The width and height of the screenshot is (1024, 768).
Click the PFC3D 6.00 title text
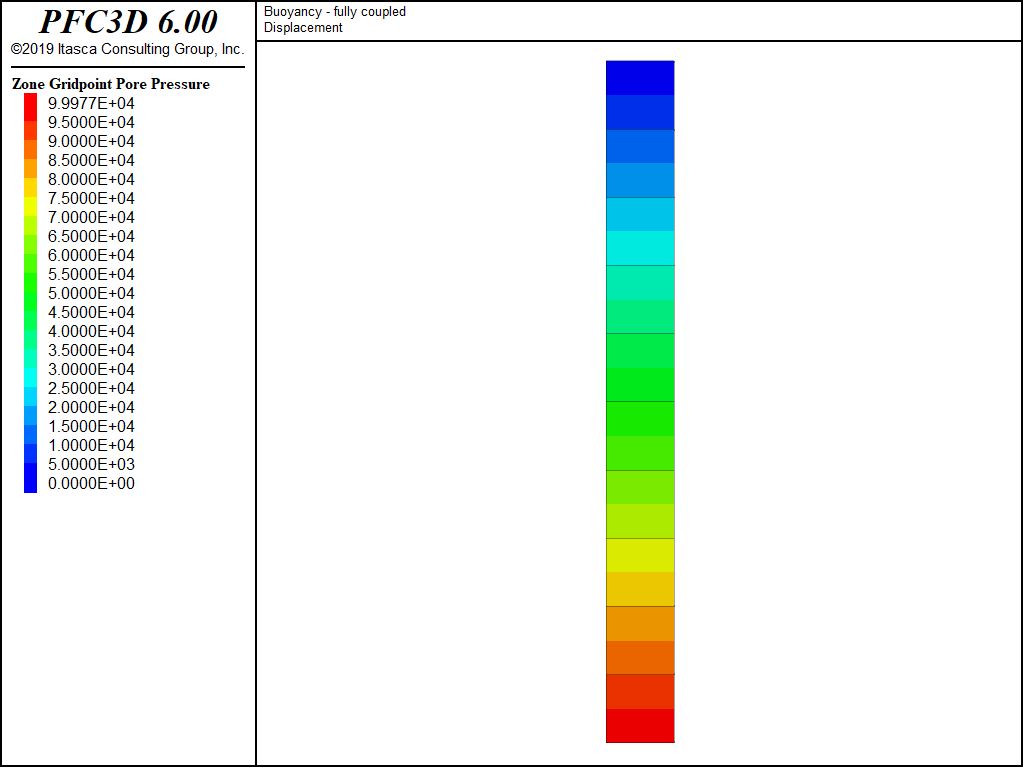click(x=128, y=22)
